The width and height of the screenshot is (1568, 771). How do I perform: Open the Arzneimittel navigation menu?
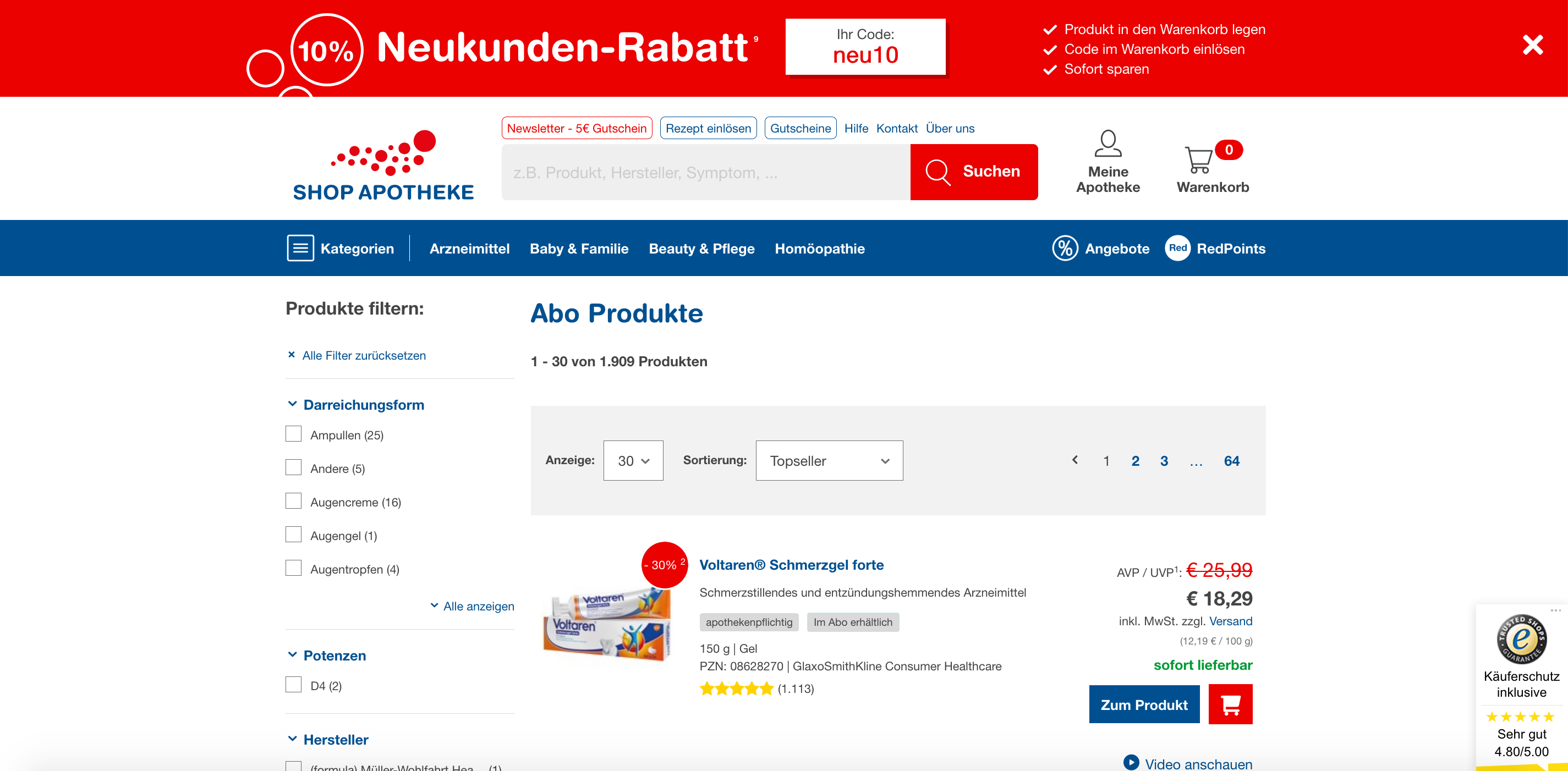(x=469, y=248)
